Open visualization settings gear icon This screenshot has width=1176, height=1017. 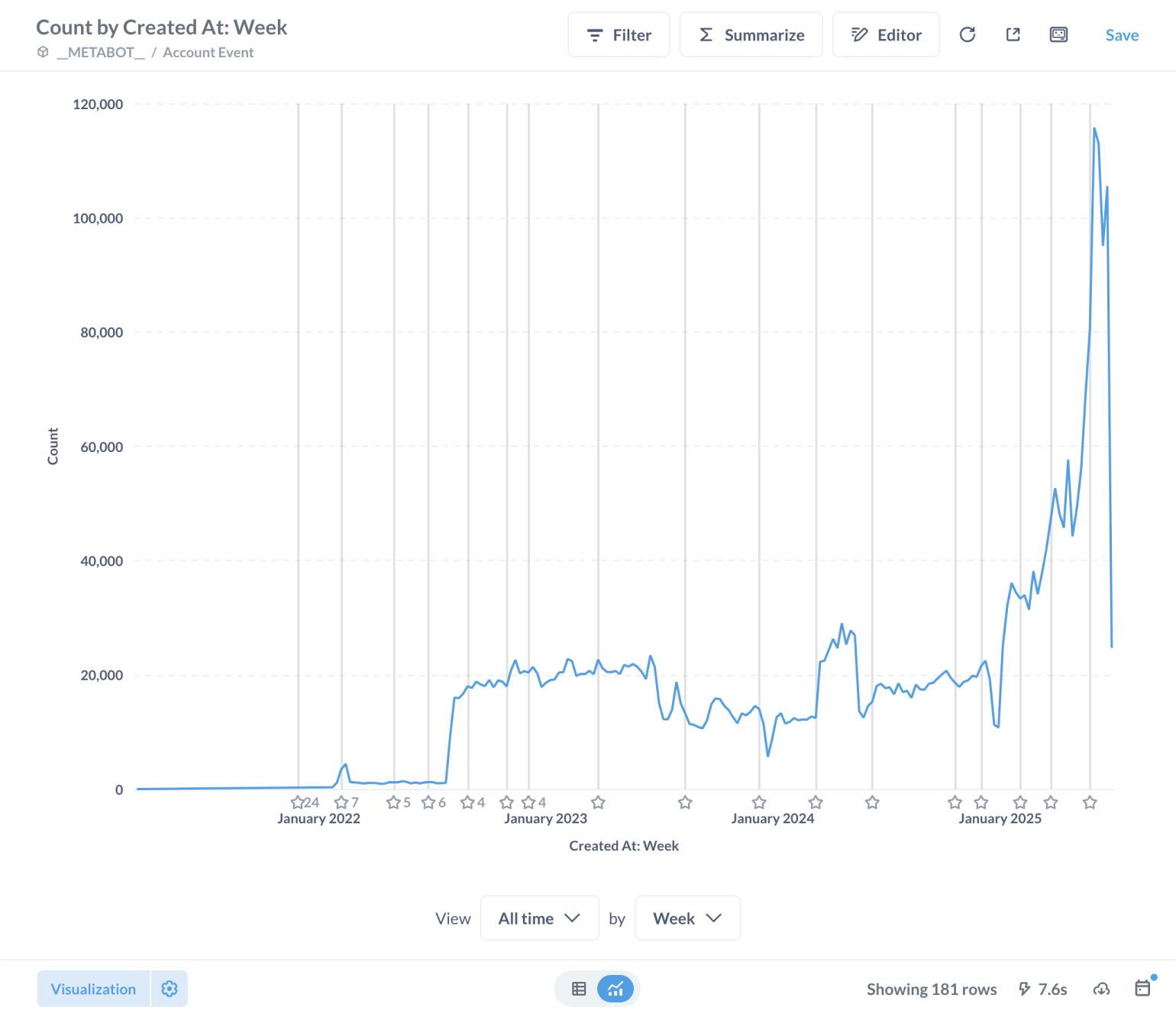(x=170, y=989)
